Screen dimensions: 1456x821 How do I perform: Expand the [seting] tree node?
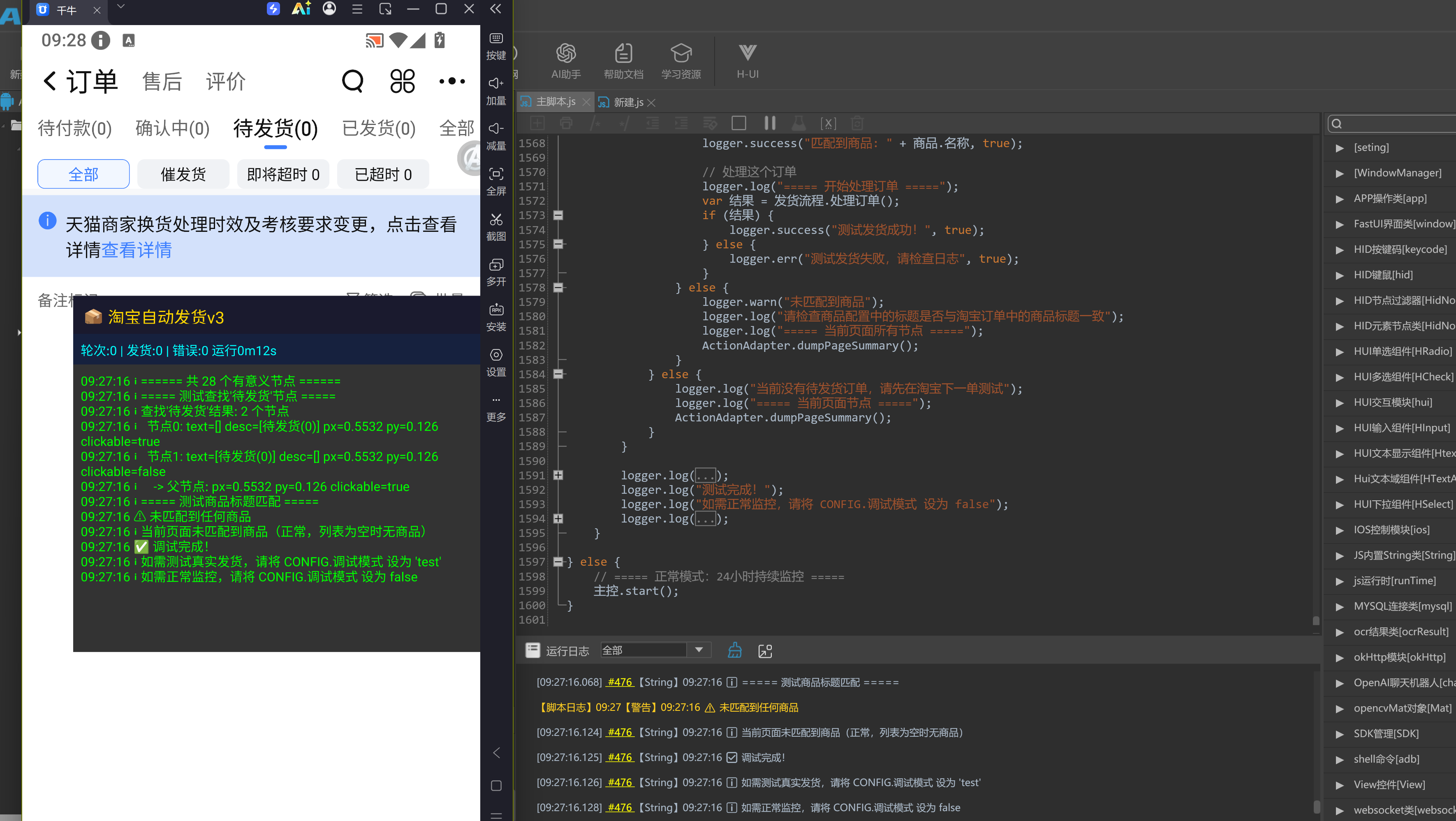(1339, 148)
